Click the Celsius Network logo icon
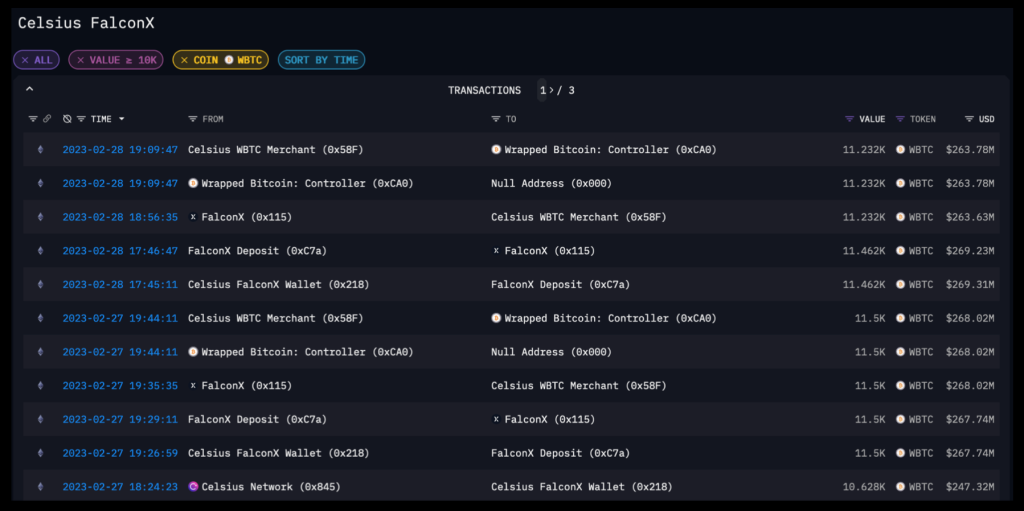The image size is (1024, 511). pyautogui.click(x=193, y=487)
